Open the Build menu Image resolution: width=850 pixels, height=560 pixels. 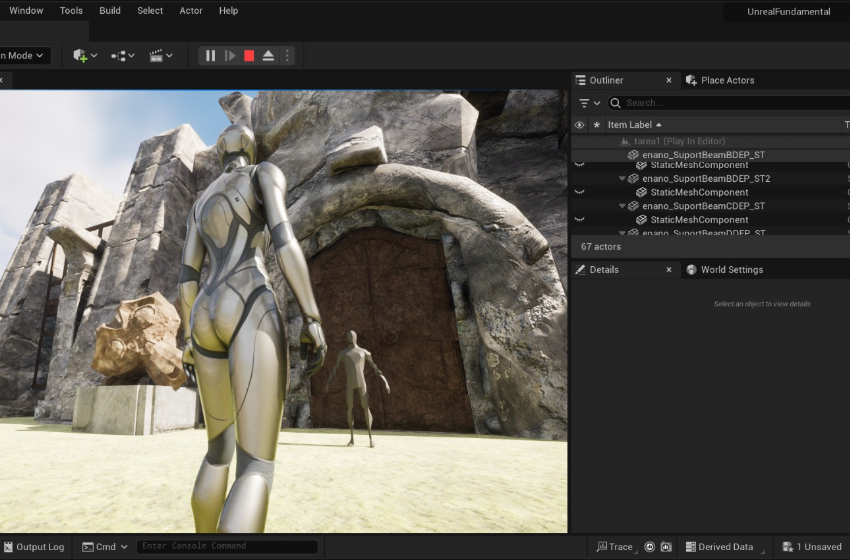pyautogui.click(x=110, y=10)
